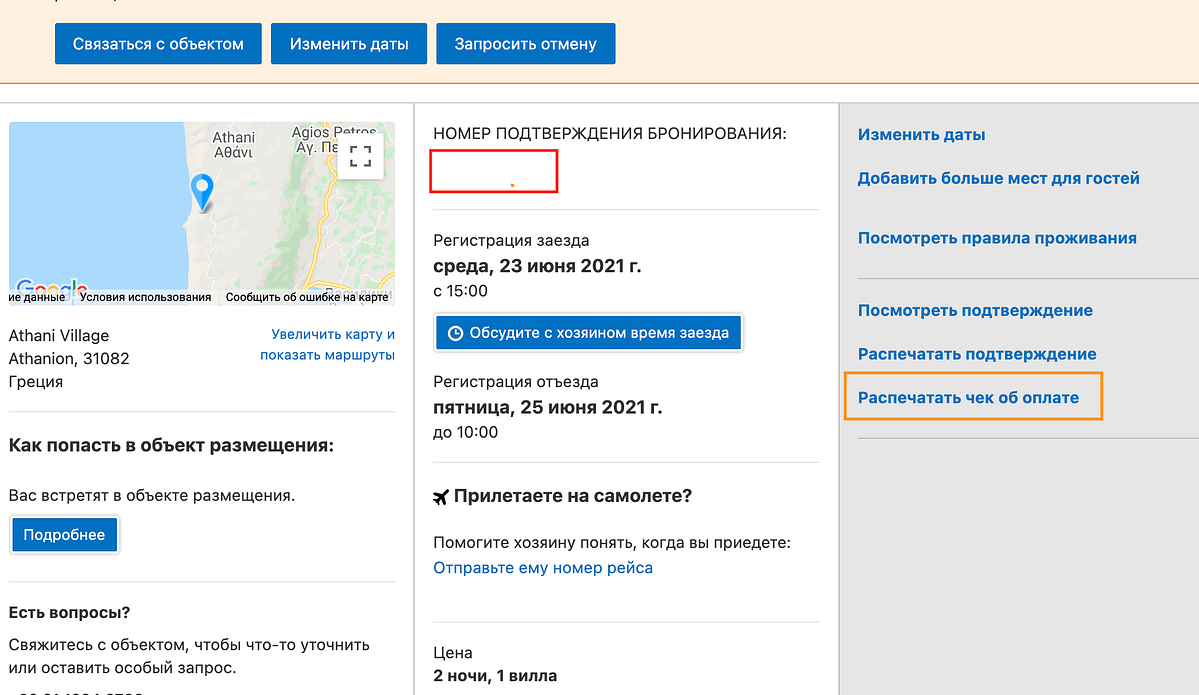
Task: Click the top "Изменить даты" button
Action: click(348, 43)
